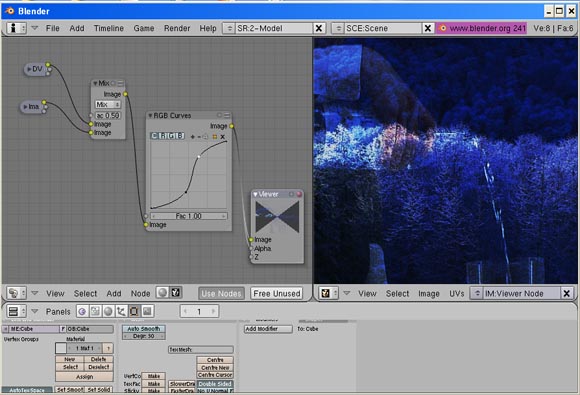Select B channel in RGB Curves

(180, 136)
